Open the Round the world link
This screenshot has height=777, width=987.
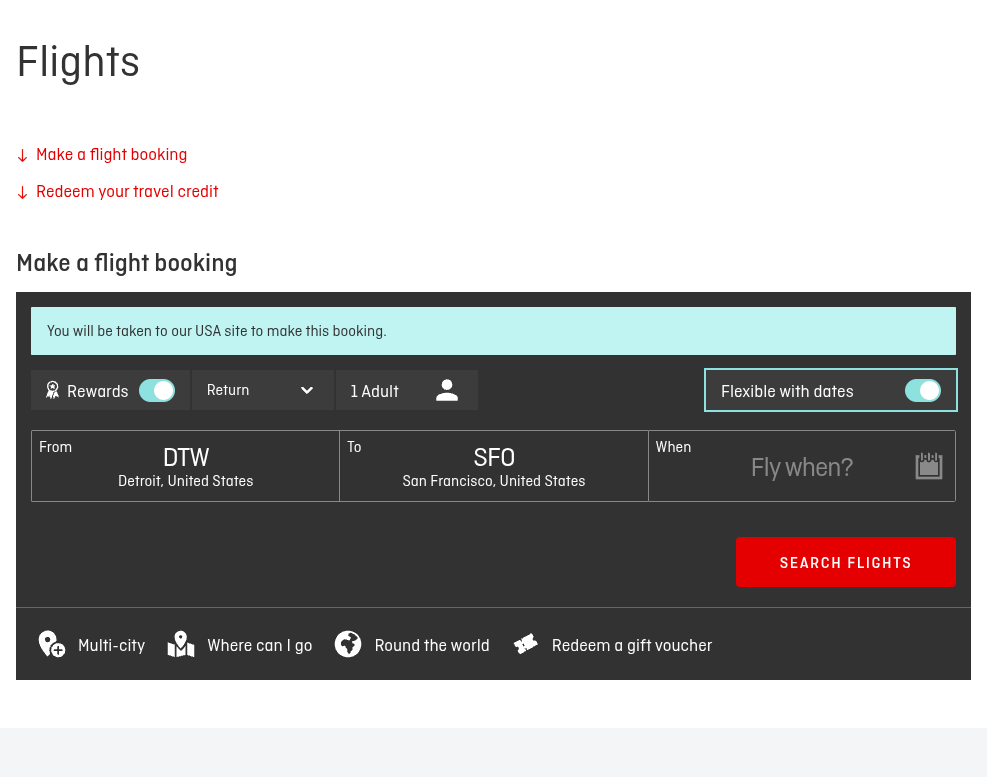click(432, 645)
